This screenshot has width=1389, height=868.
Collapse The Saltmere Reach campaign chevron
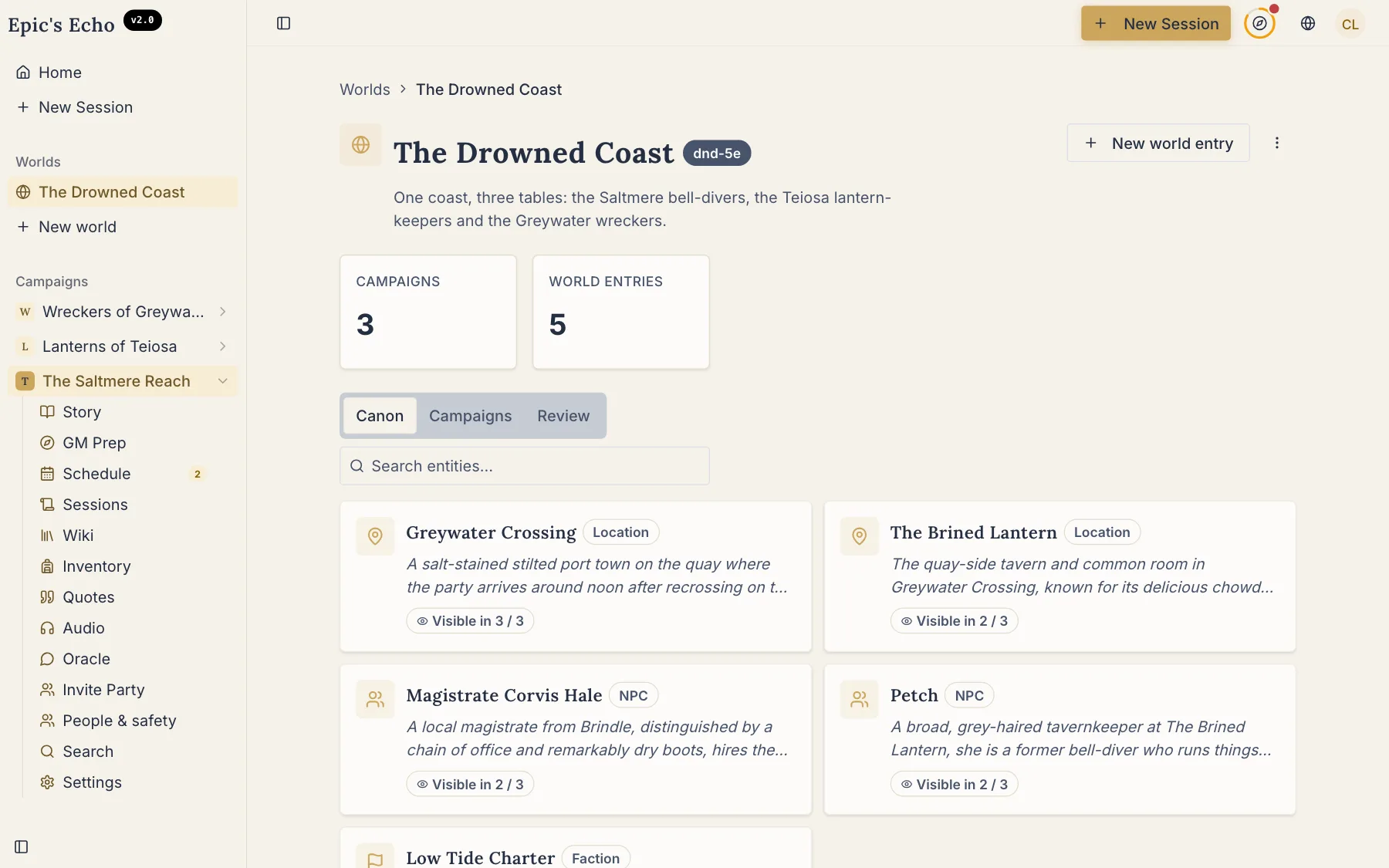222,381
